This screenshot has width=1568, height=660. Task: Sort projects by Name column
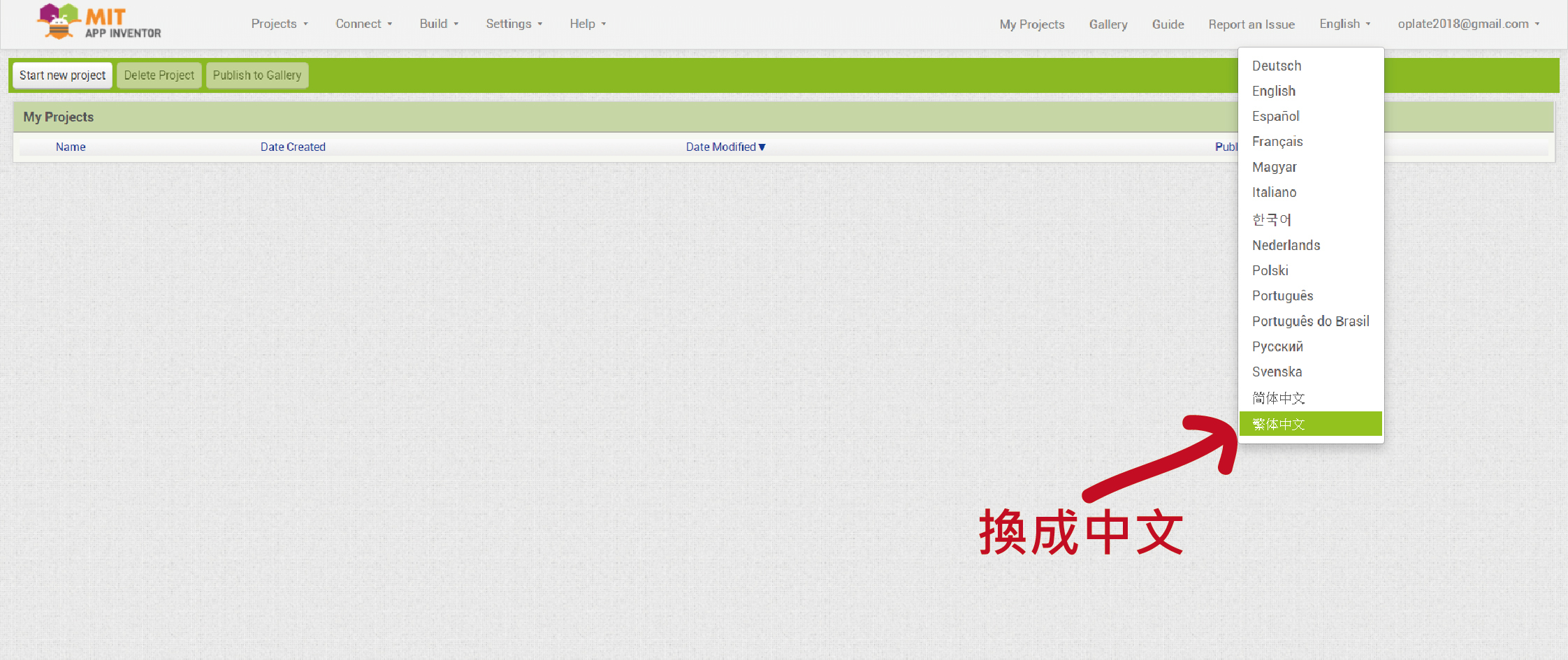[x=71, y=147]
